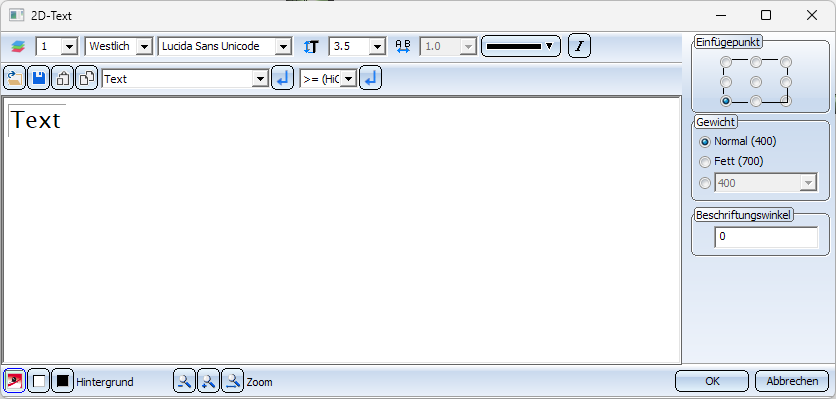Viewport: 836px width, 399px height.
Task: Select the top-left insertion point radio
Action: tap(726, 63)
